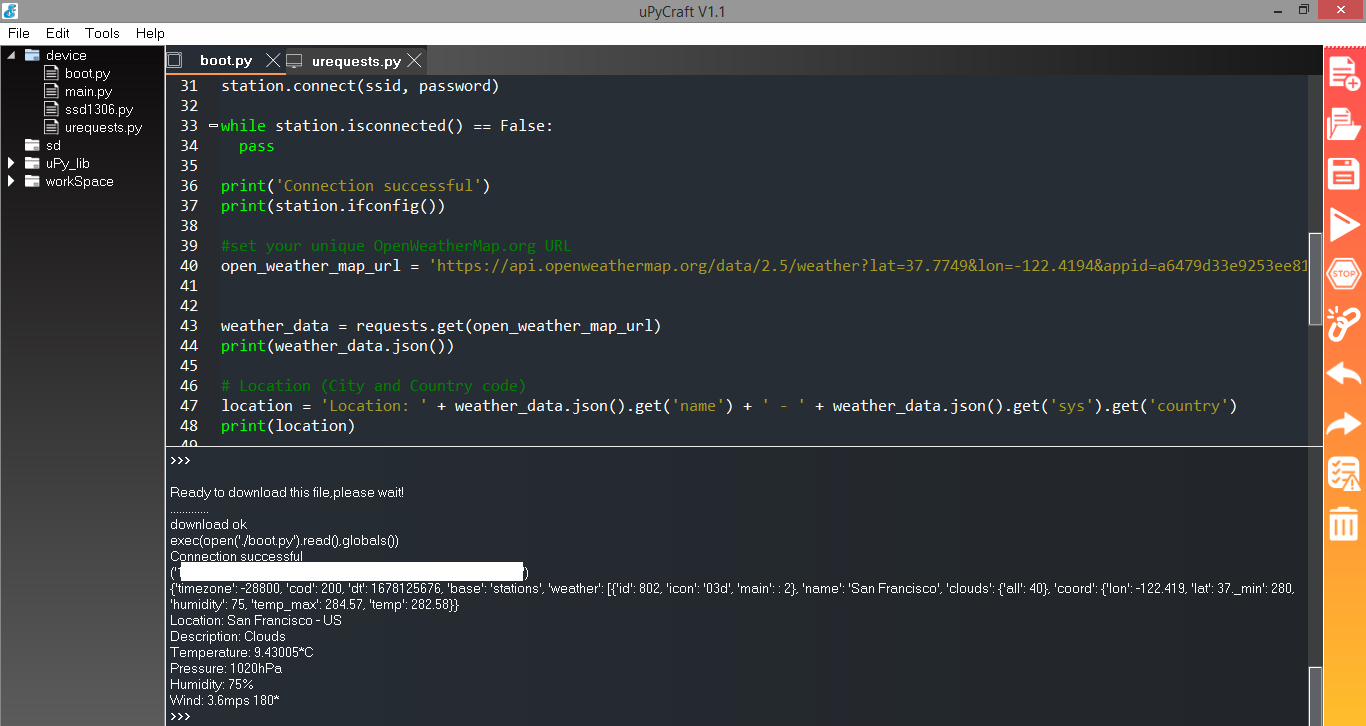Close the urequests.py tab

pyautogui.click(x=414, y=61)
